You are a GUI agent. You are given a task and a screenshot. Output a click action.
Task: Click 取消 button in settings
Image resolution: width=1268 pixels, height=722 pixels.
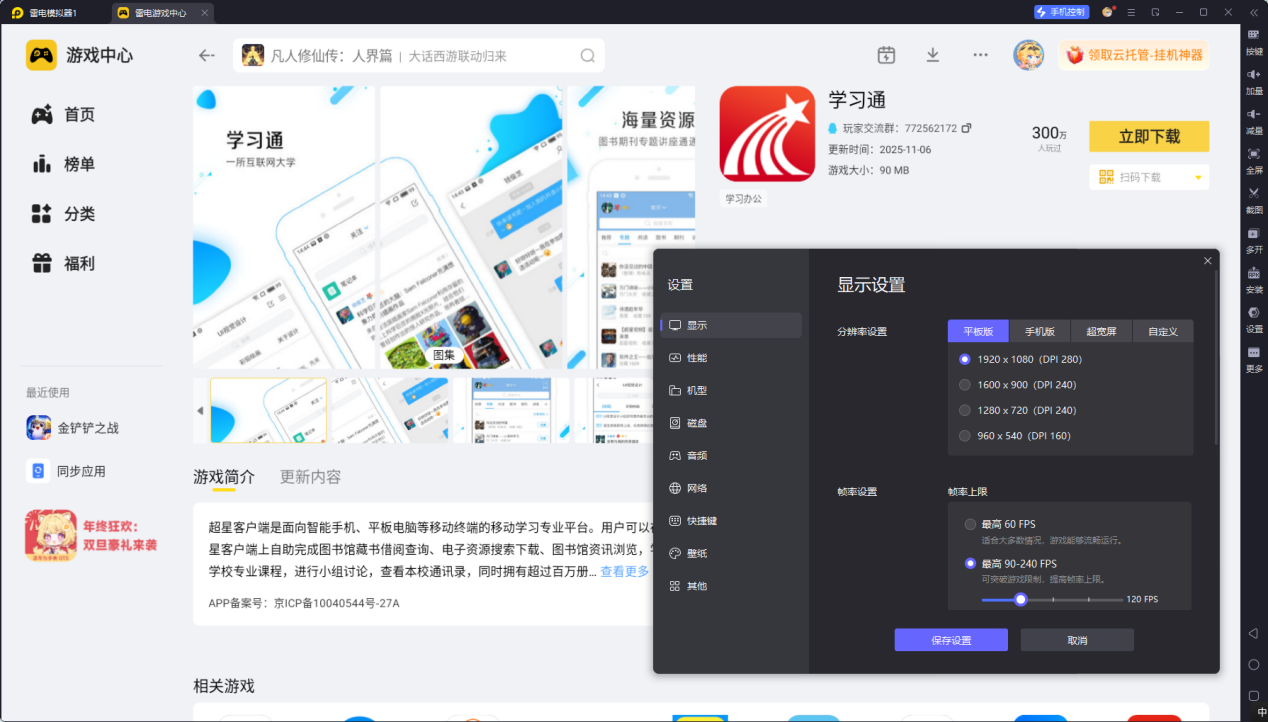click(1077, 640)
